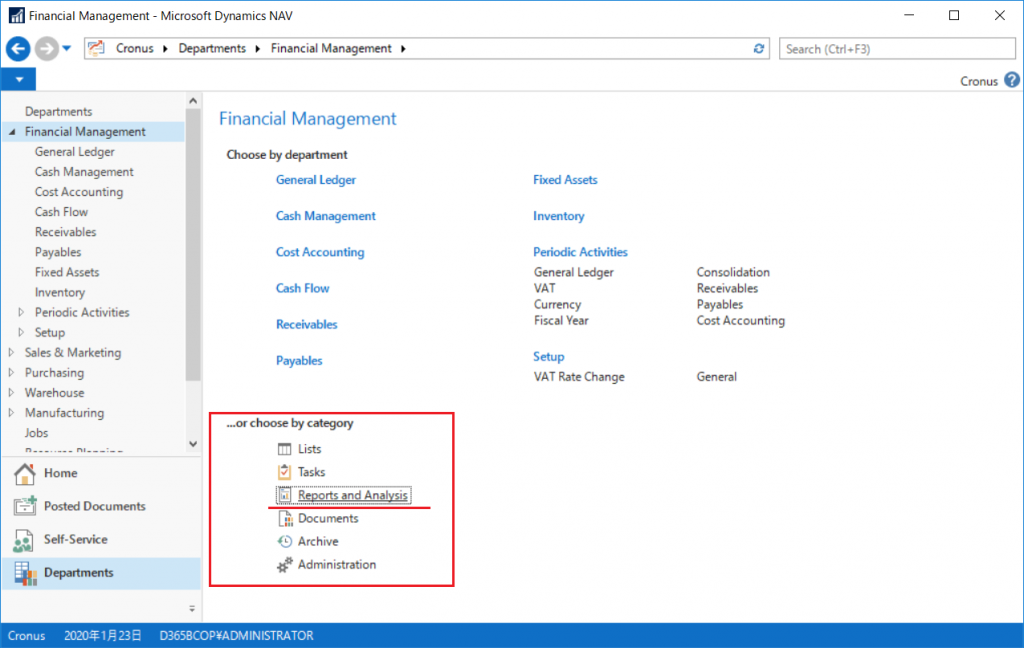Open the Inventory department link
This screenshot has height=648, width=1024.
[x=558, y=216]
